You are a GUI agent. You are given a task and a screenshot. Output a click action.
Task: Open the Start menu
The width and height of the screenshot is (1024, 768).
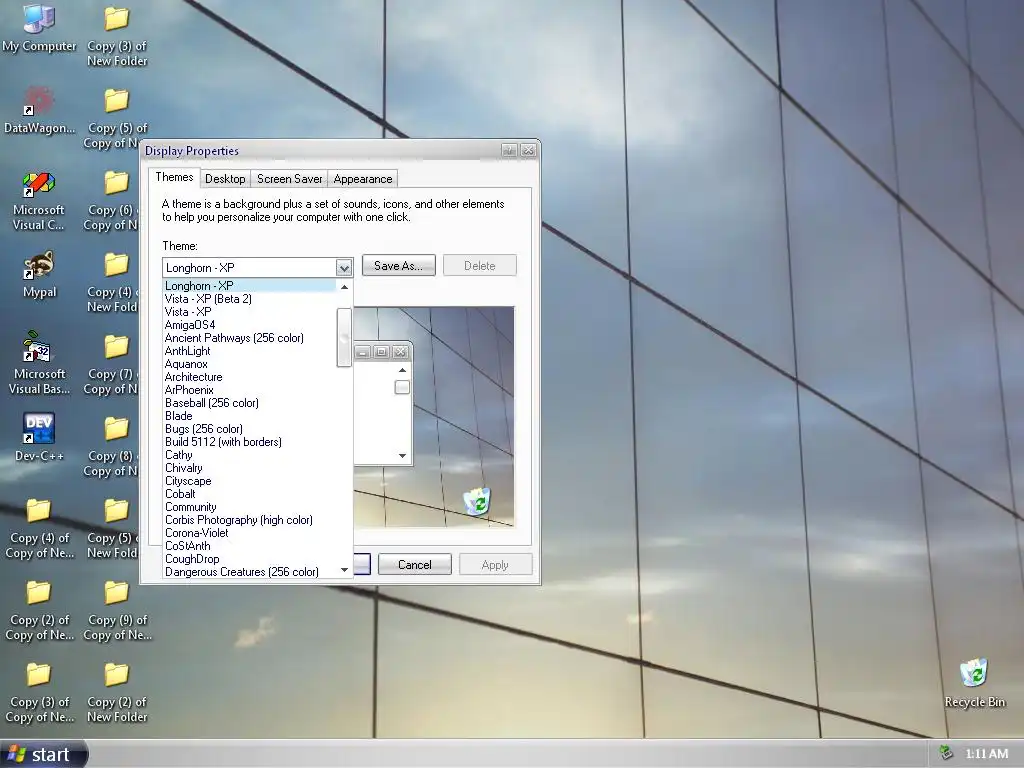[x=44, y=754]
